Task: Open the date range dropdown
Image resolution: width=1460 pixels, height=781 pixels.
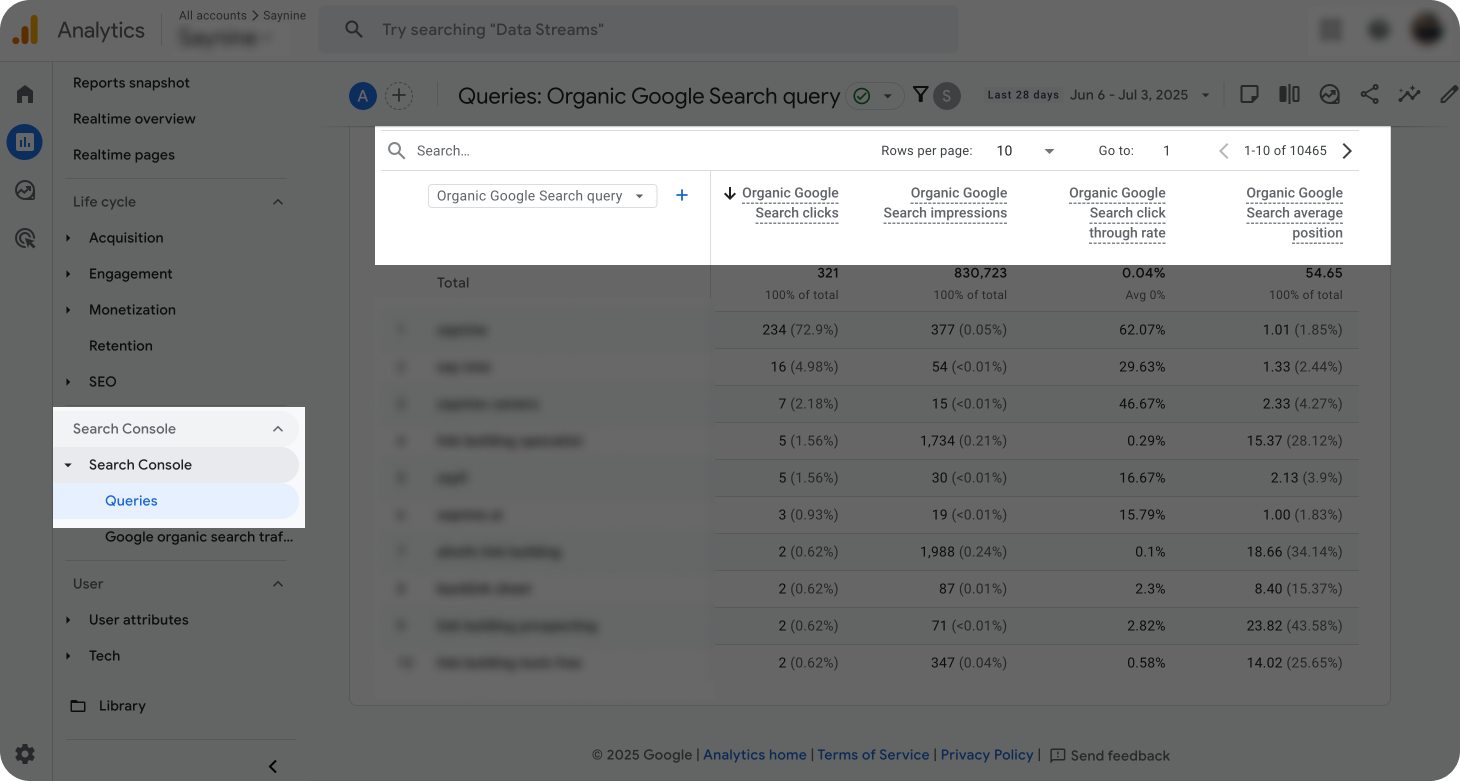Action: pyautogui.click(x=1140, y=95)
